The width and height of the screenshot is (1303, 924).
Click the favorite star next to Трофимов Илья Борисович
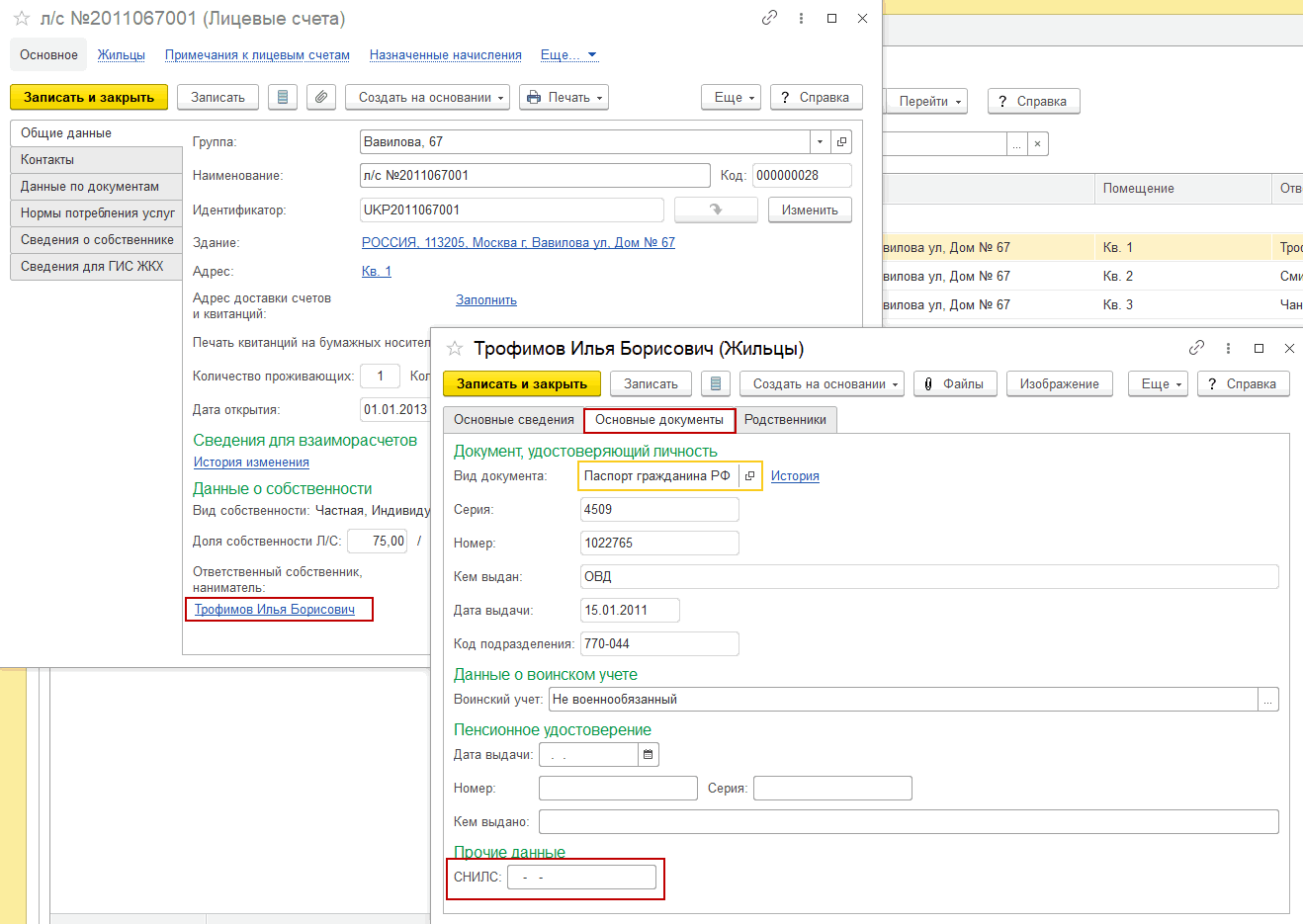coord(455,349)
